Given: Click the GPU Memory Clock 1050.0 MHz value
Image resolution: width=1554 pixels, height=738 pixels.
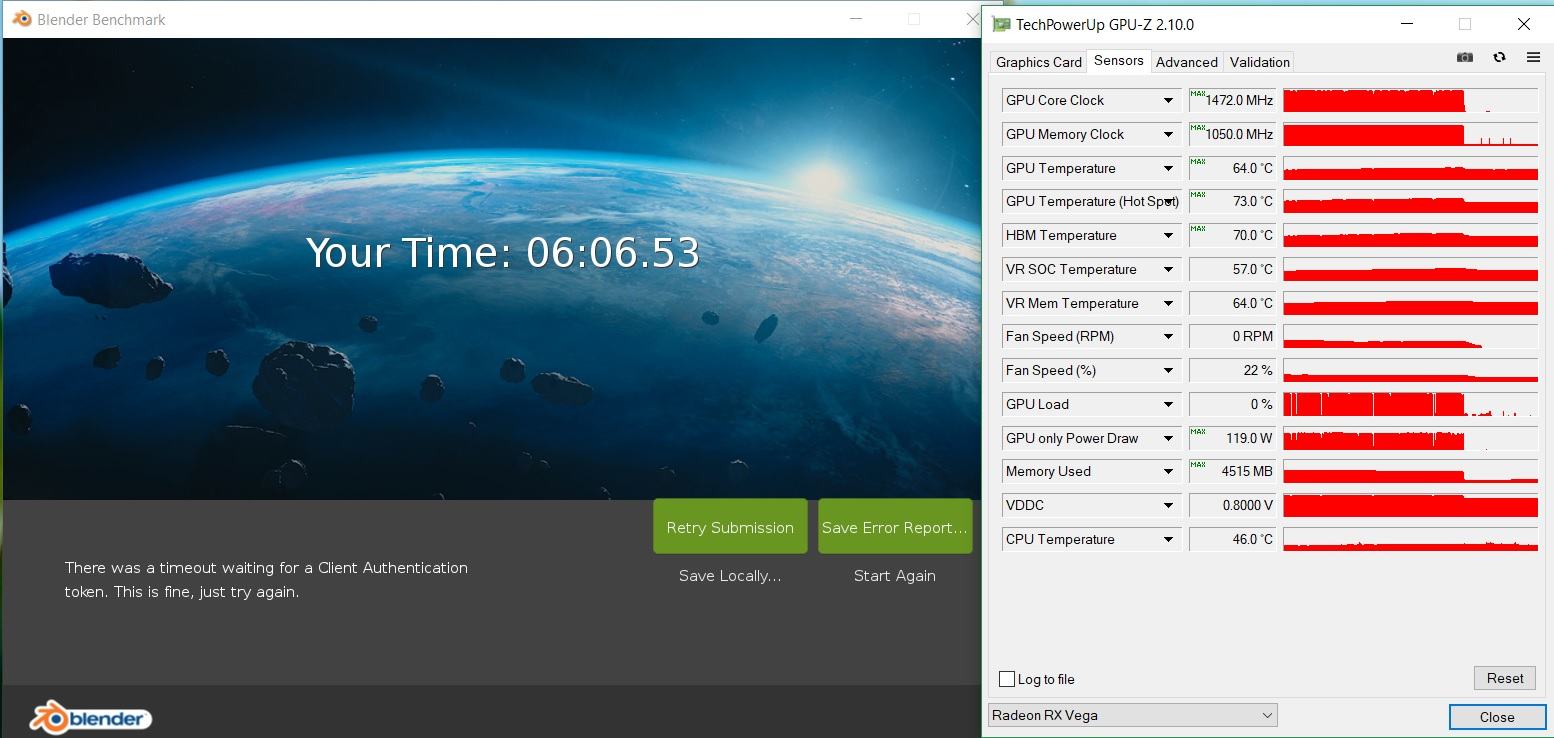Looking at the screenshot, I should pos(1232,134).
